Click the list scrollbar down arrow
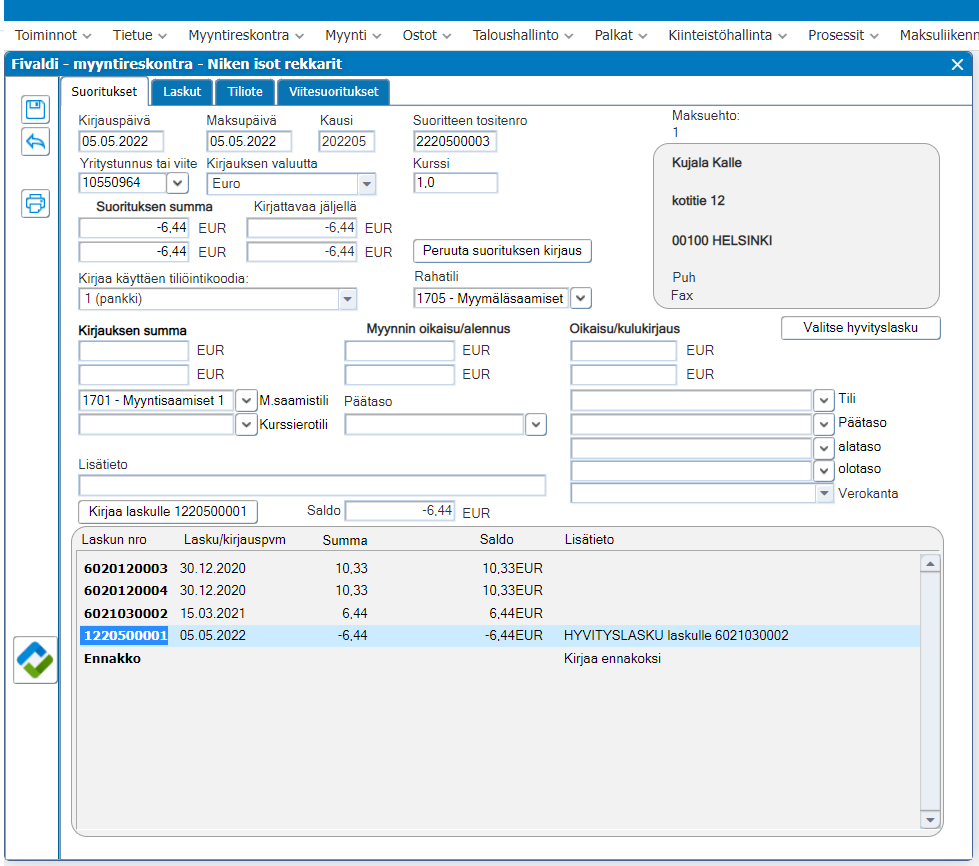Screen dimensions: 979x866 [930, 820]
